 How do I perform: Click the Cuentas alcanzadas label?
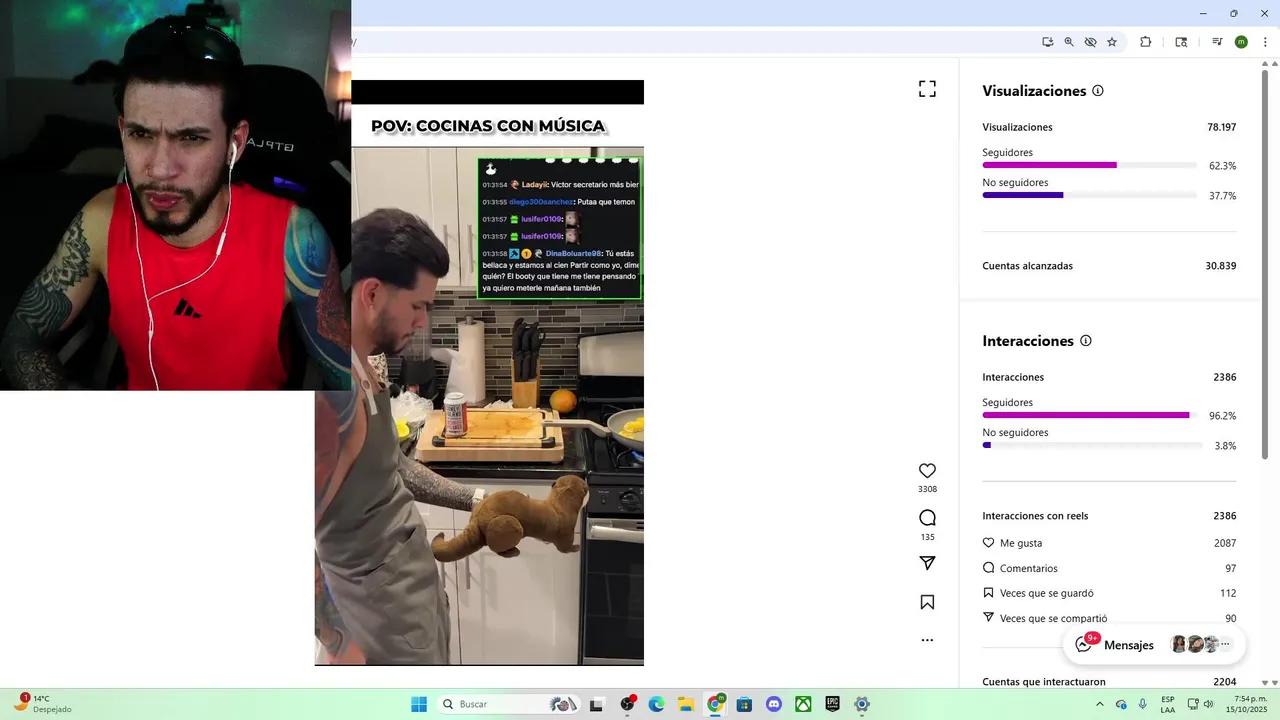point(1027,266)
